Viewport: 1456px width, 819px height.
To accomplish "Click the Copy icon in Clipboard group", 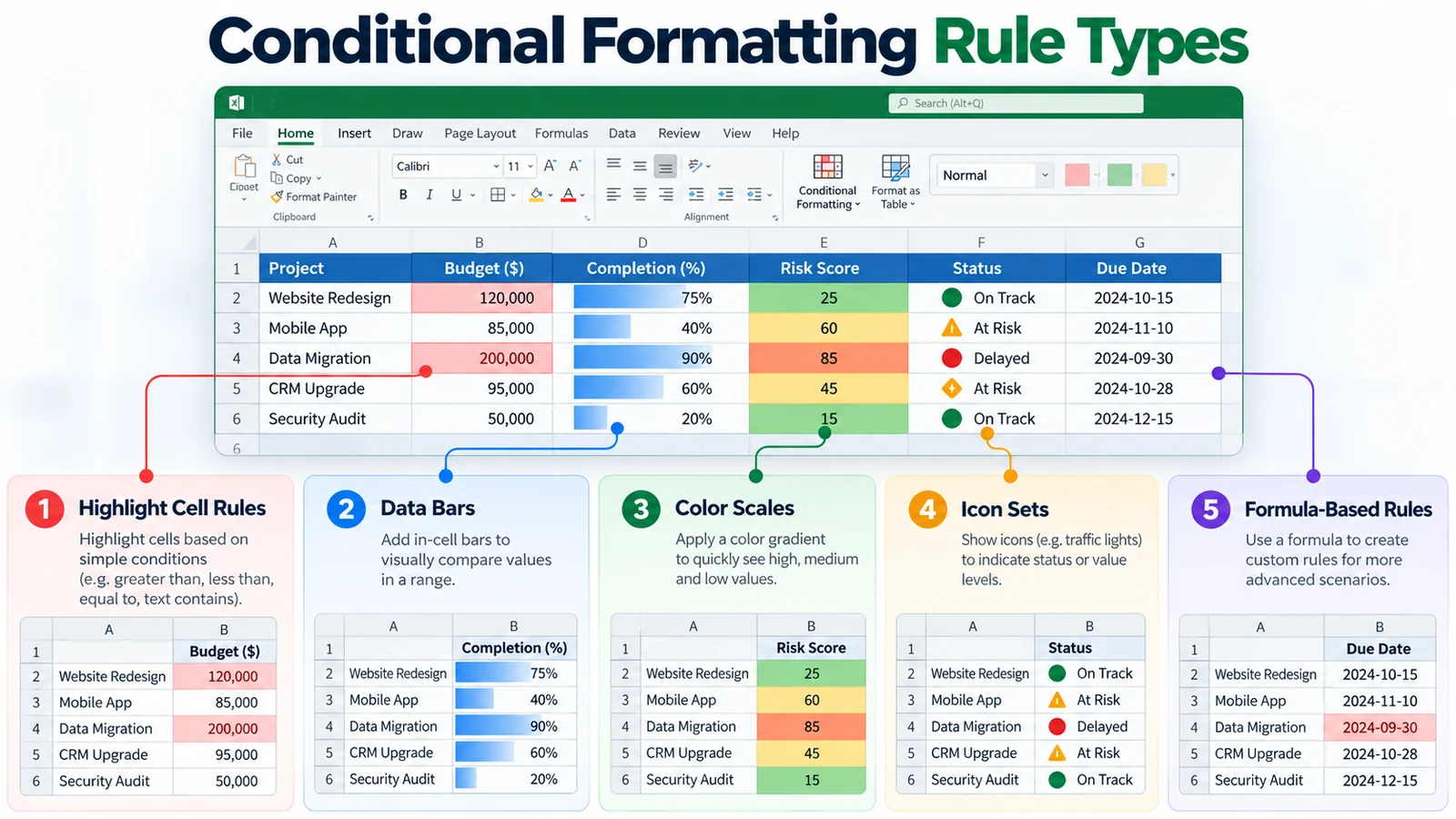I will pyautogui.click(x=277, y=178).
